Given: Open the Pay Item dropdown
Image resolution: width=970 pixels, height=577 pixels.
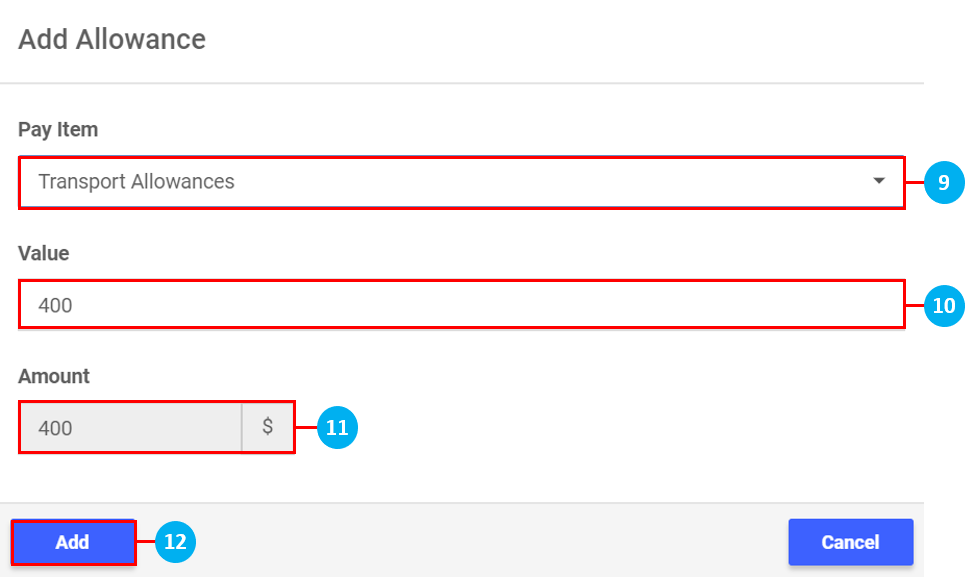Looking at the screenshot, I should tap(460, 182).
